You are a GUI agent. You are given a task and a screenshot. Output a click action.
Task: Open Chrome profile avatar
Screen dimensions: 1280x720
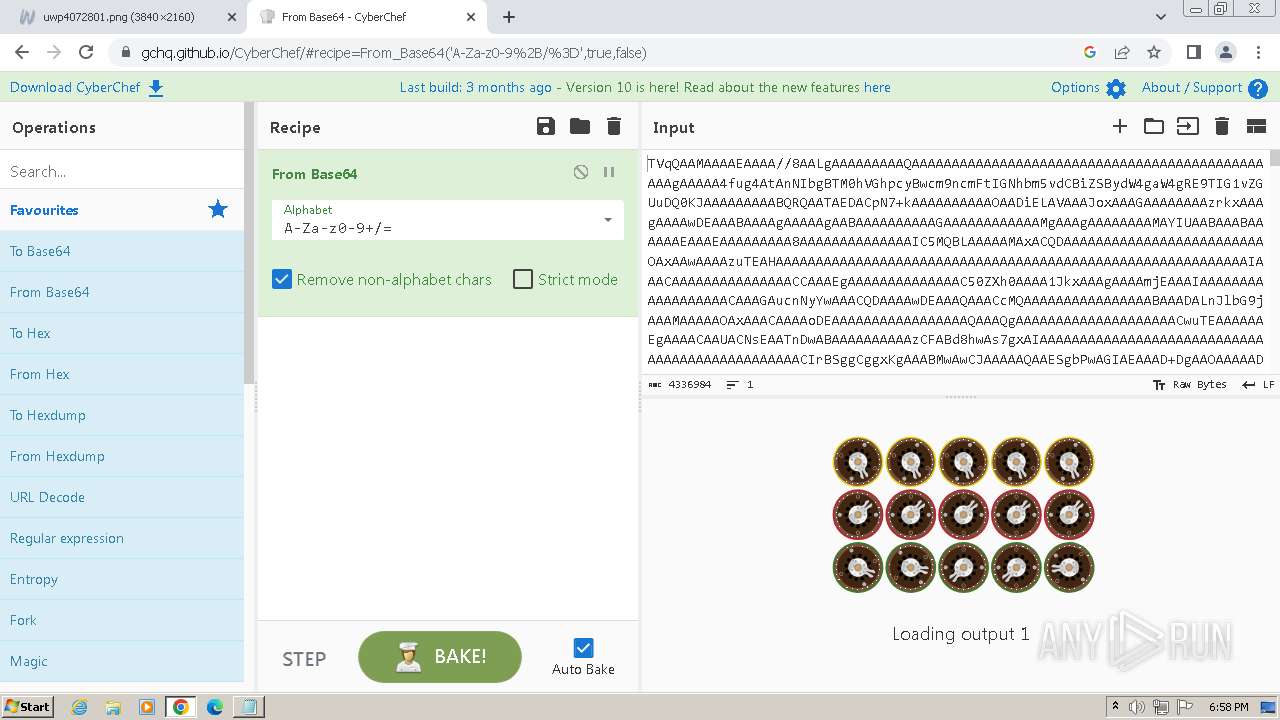[x=1226, y=53]
